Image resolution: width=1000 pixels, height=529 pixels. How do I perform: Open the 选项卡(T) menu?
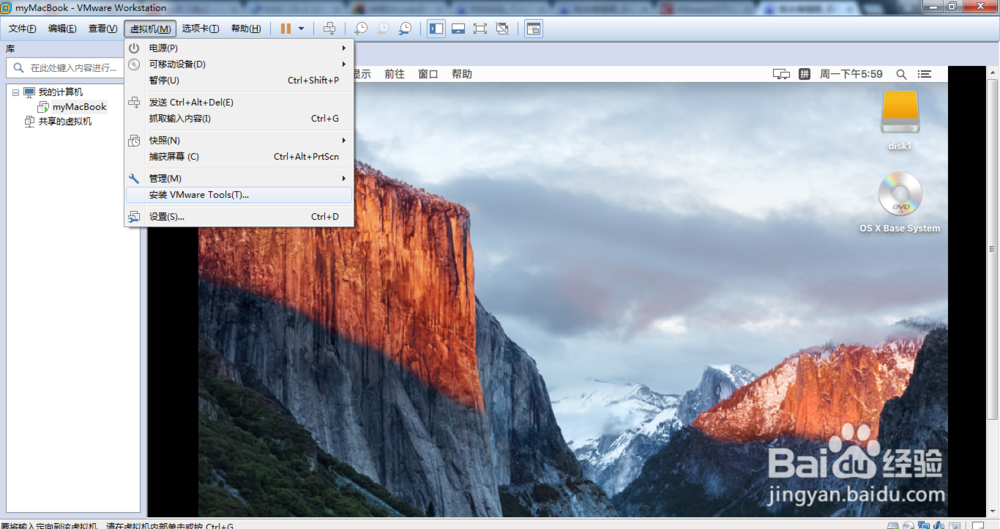coord(200,29)
